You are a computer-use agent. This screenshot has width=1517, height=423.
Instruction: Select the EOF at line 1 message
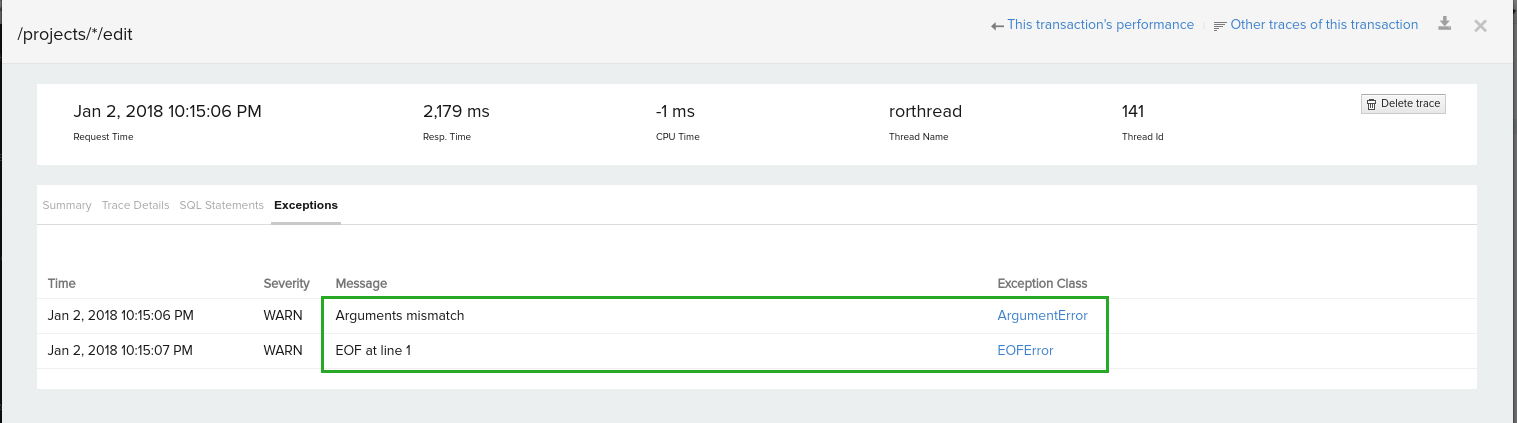point(373,350)
